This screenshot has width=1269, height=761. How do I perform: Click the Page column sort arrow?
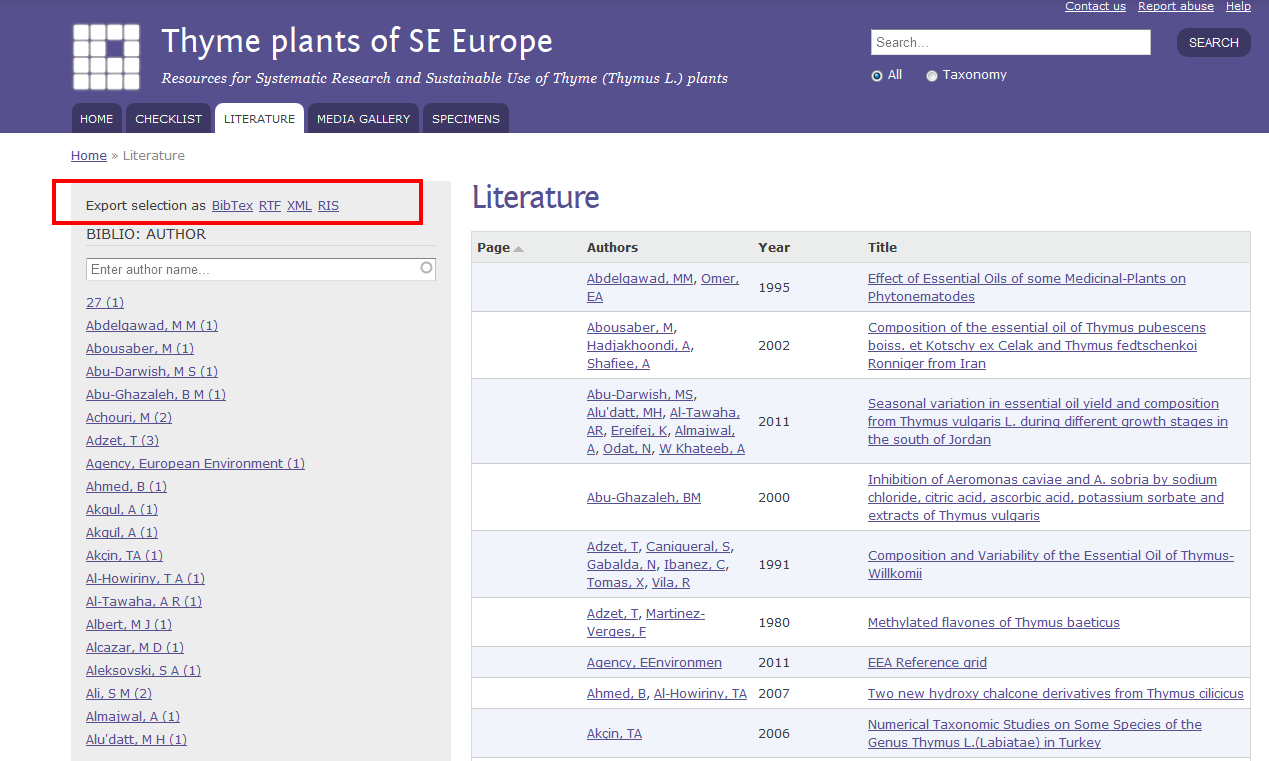pyautogui.click(x=518, y=249)
